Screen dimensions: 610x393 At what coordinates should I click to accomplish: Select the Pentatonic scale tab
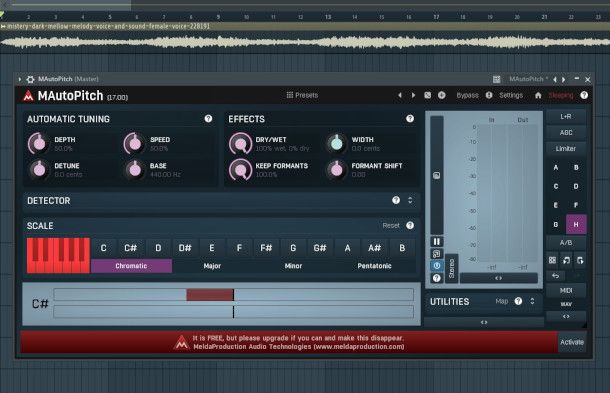coord(374,266)
